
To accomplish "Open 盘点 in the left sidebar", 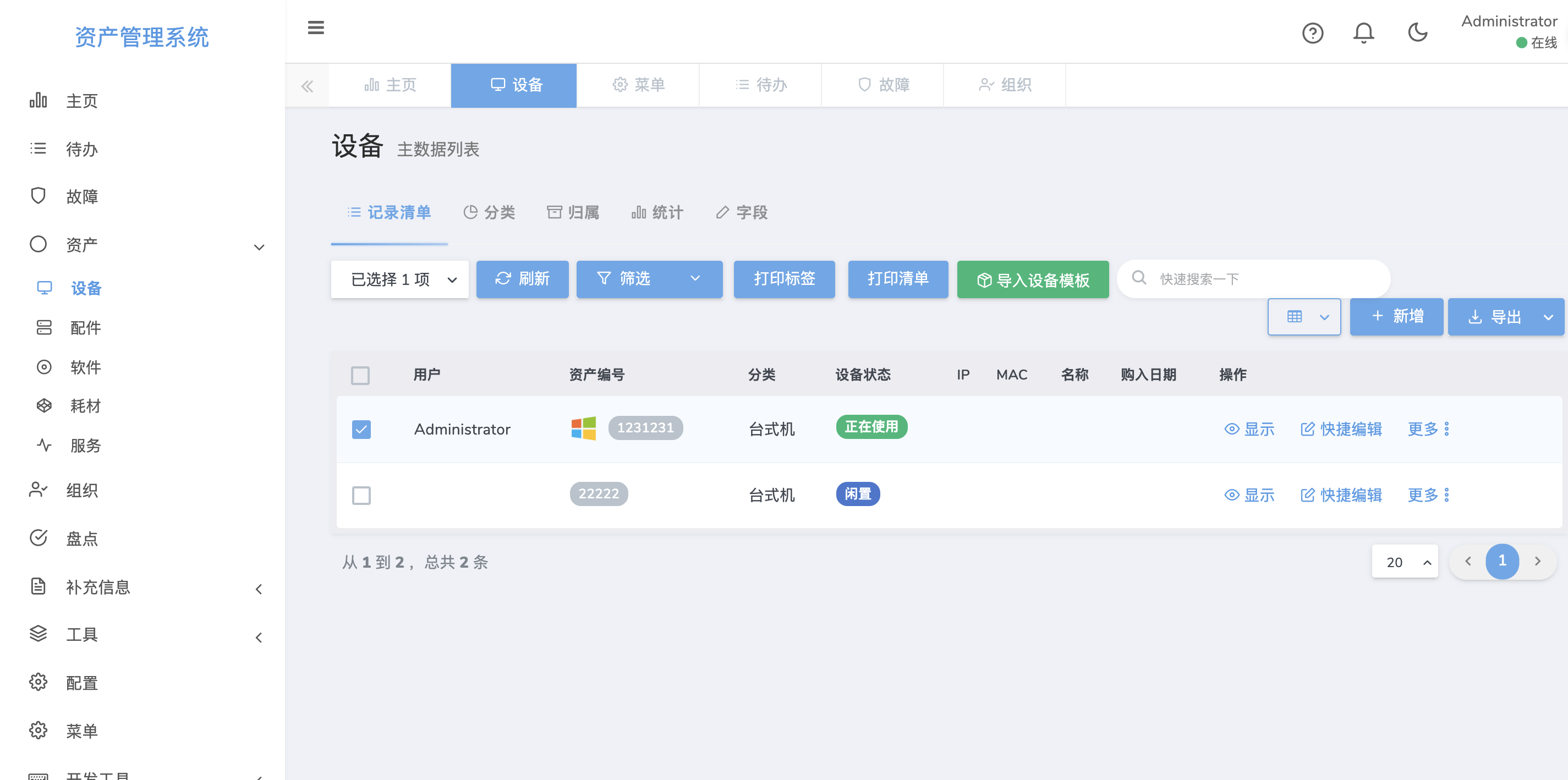I will pos(81,539).
